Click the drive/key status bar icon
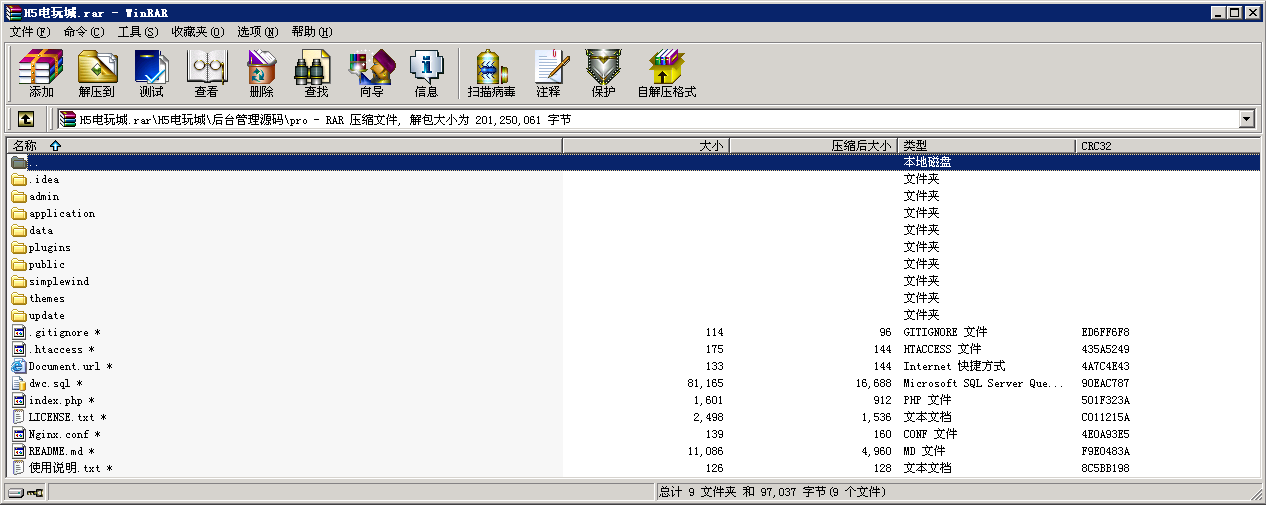1266x505 pixels. pos(26,492)
